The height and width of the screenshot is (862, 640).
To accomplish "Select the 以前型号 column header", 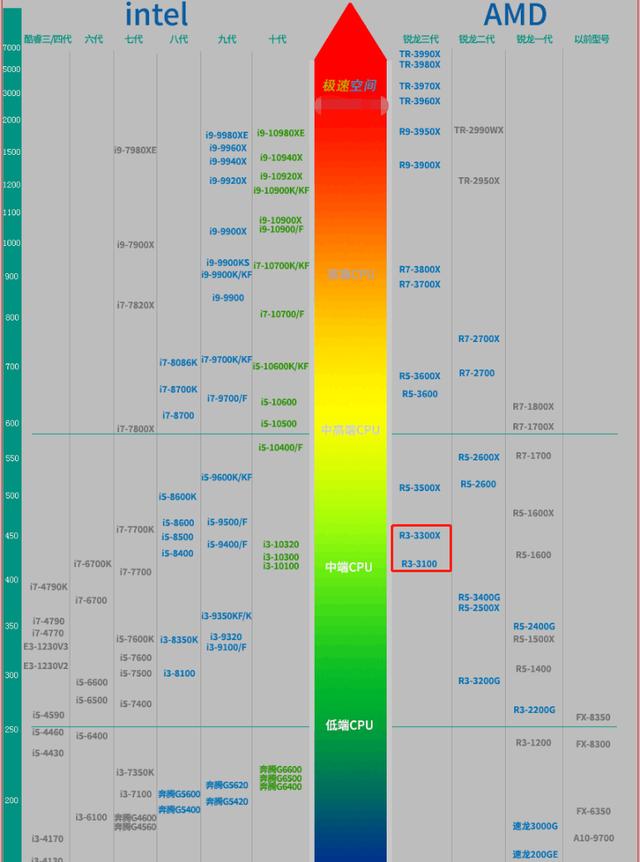I will pos(592,39).
